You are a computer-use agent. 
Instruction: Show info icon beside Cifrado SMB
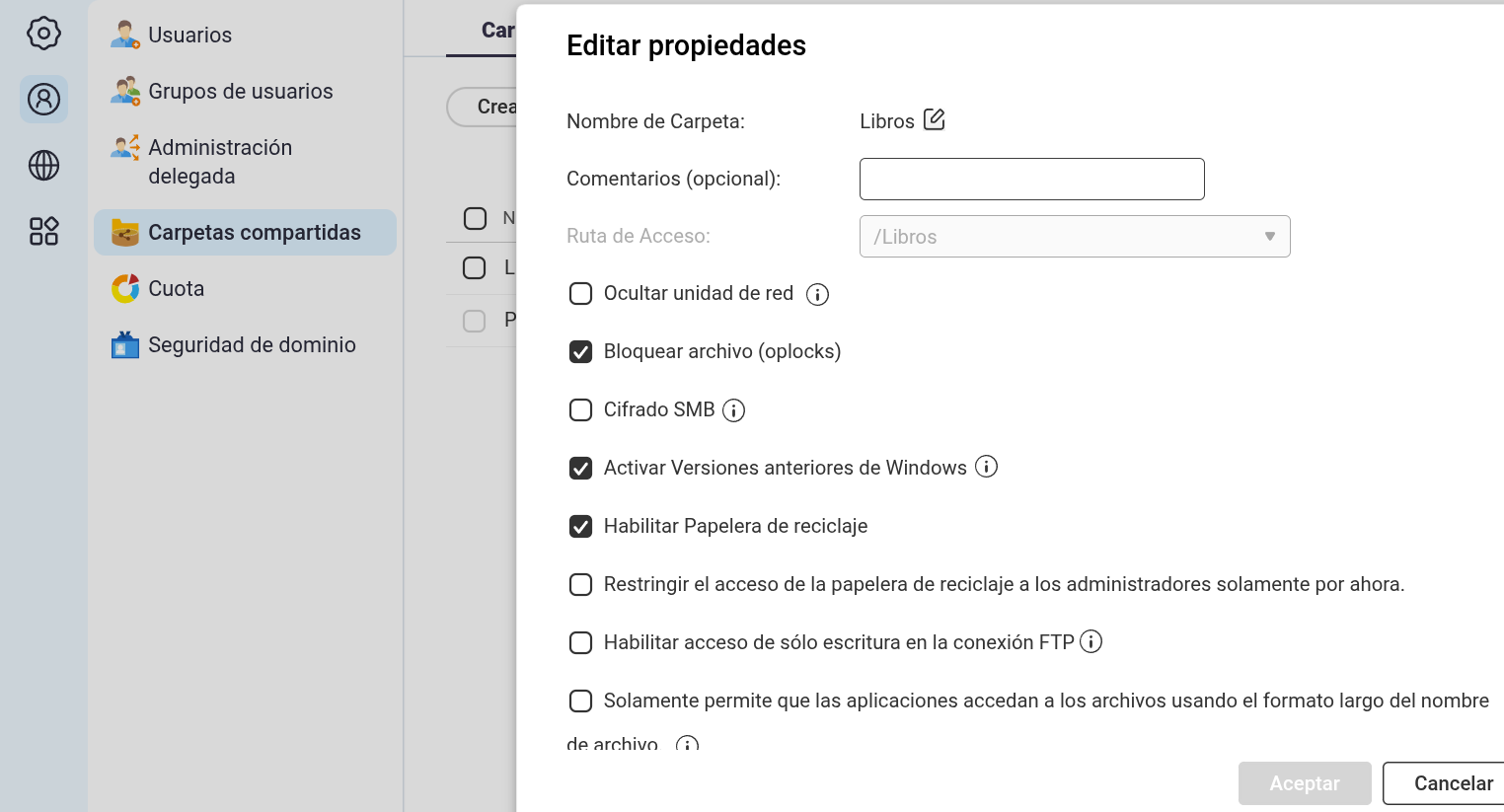(733, 410)
